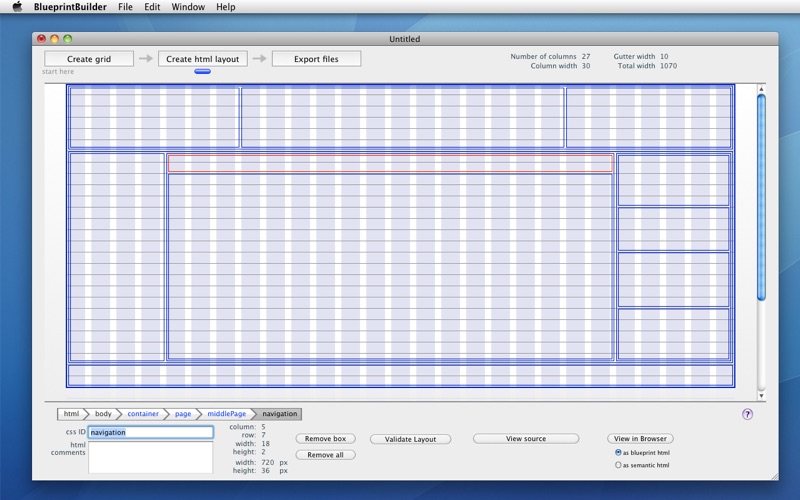Select 'as semantic html' radio option
Viewport: 800px width, 500px height.
pyautogui.click(x=618, y=465)
